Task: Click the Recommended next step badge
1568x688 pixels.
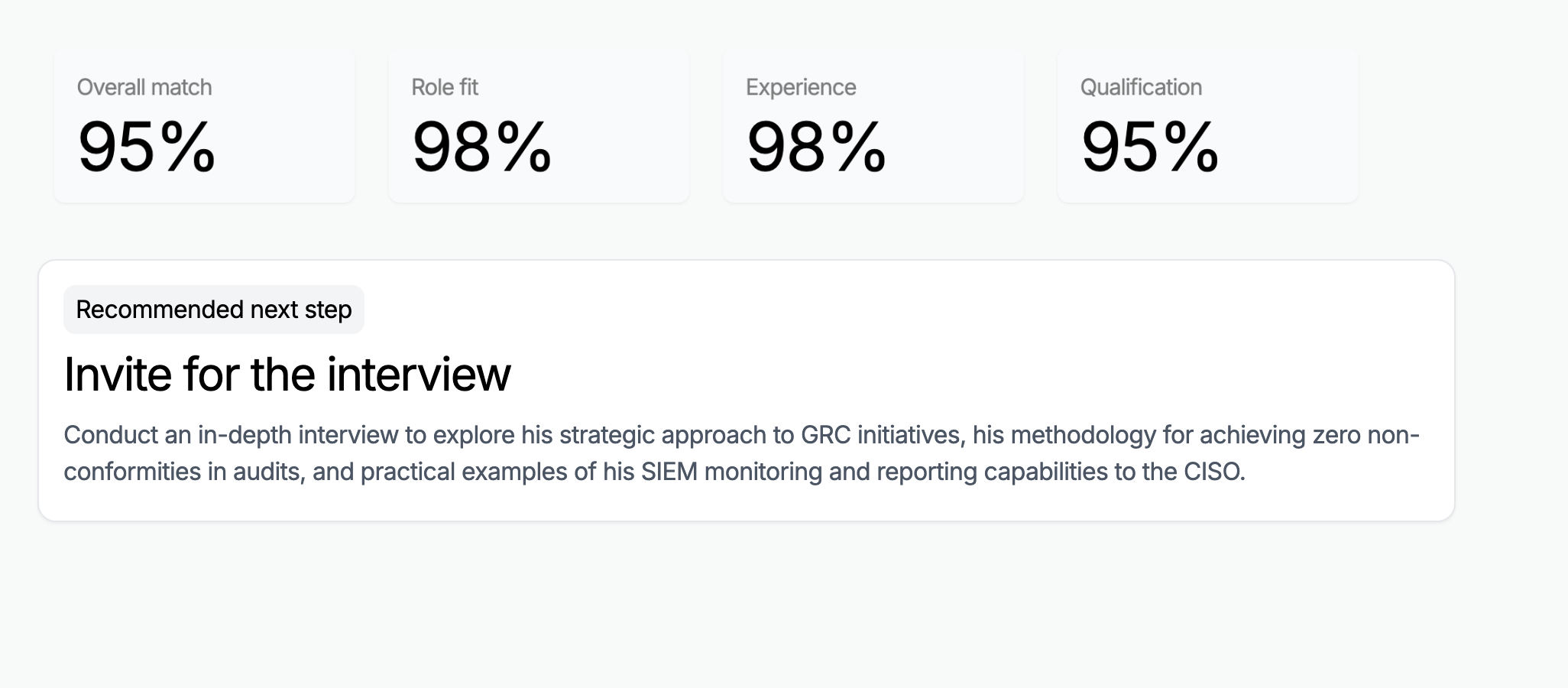Action: pyautogui.click(x=214, y=309)
